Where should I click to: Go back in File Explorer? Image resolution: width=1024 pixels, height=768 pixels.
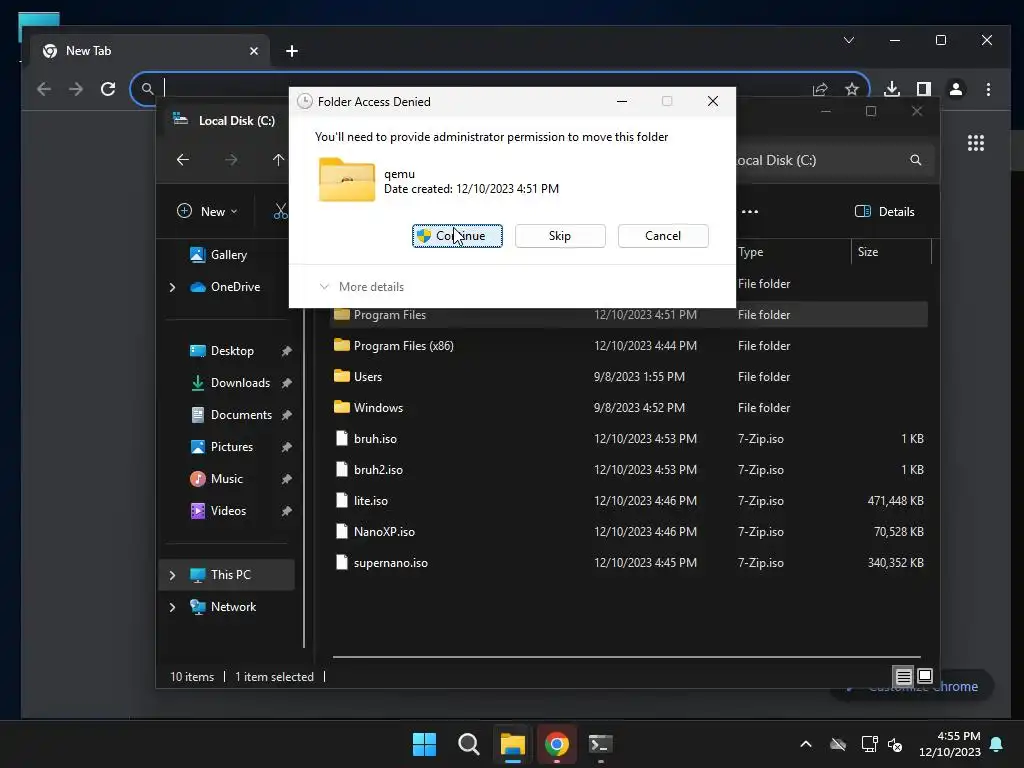tap(183, 160)
